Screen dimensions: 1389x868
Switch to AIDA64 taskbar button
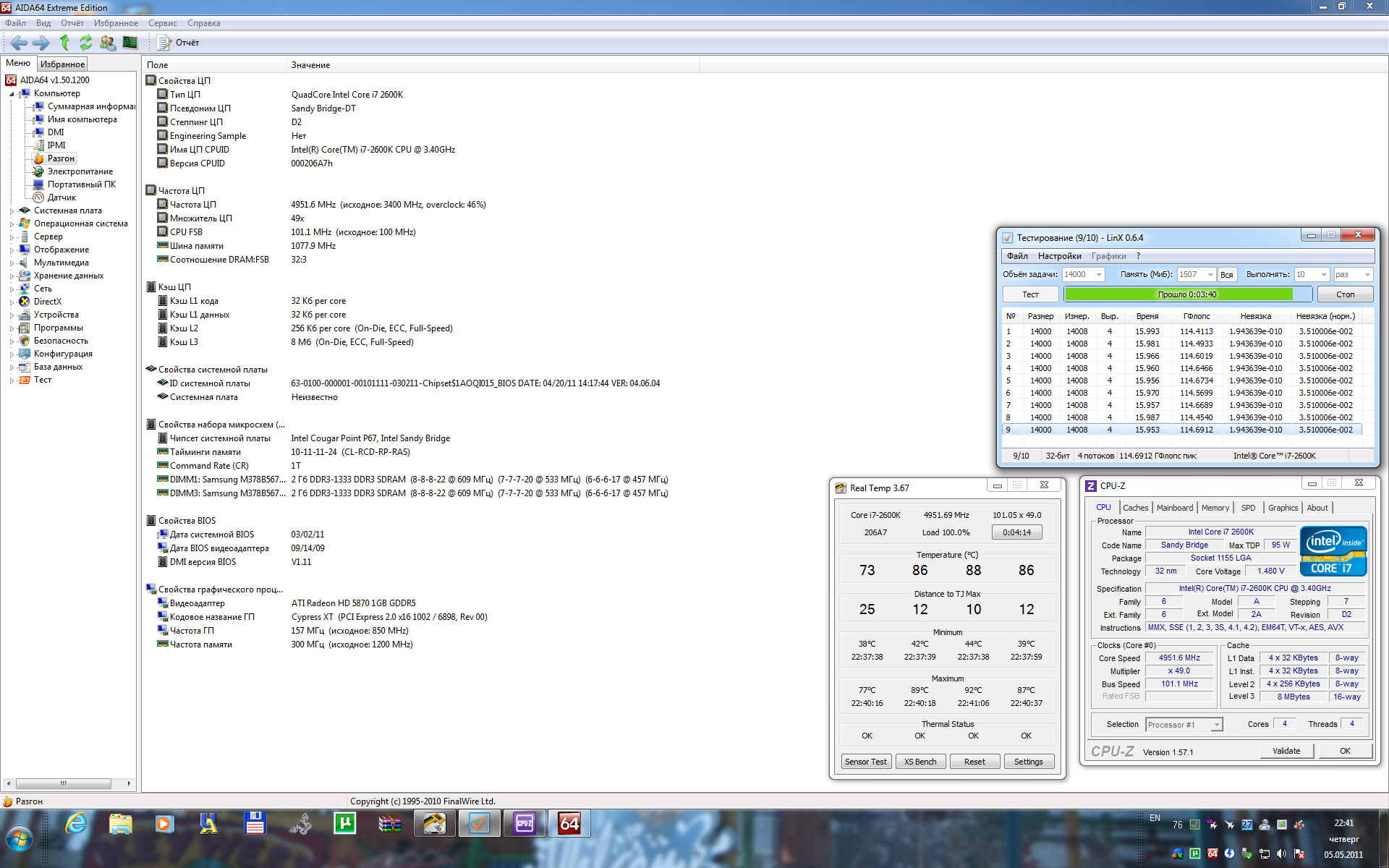coord(569,823)
